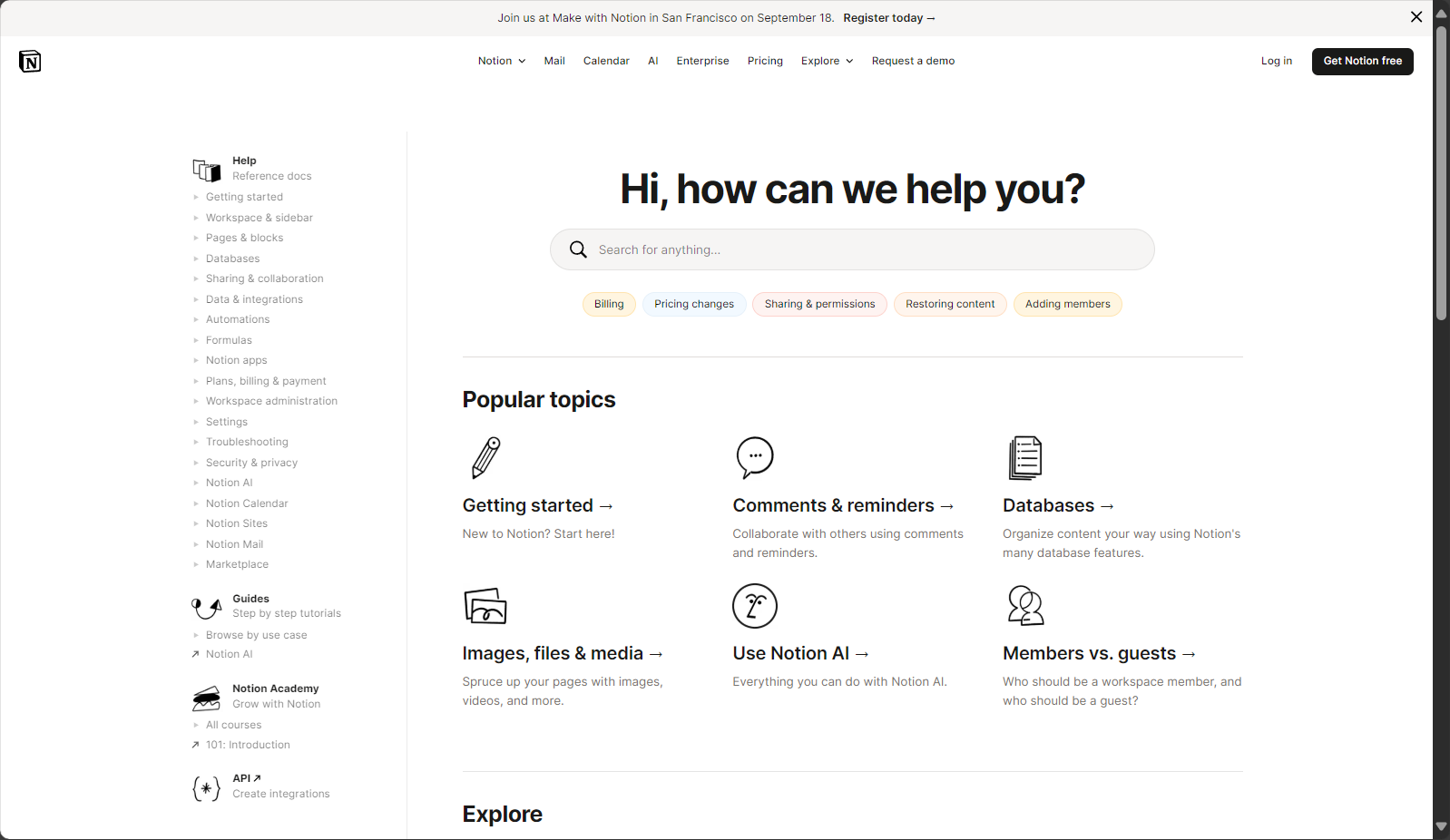Click the vertical scrollbar thumb
The height and width of the screenshot is (840, 1450).
1441,172
